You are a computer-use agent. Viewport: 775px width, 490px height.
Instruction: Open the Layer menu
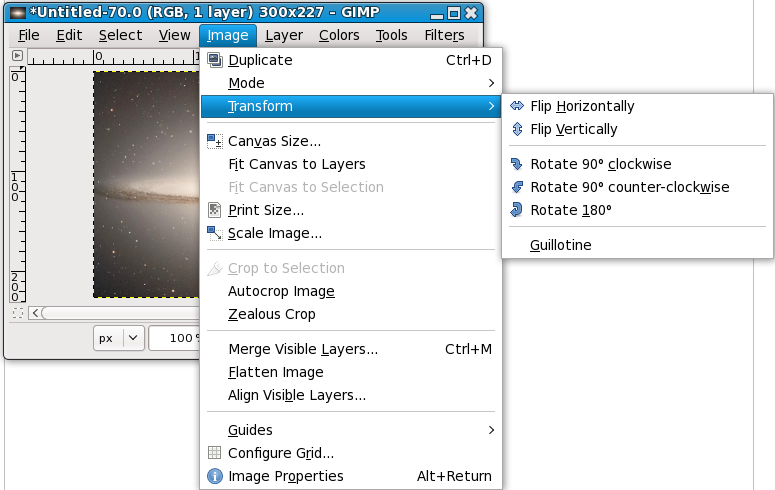tap(284, 35)
